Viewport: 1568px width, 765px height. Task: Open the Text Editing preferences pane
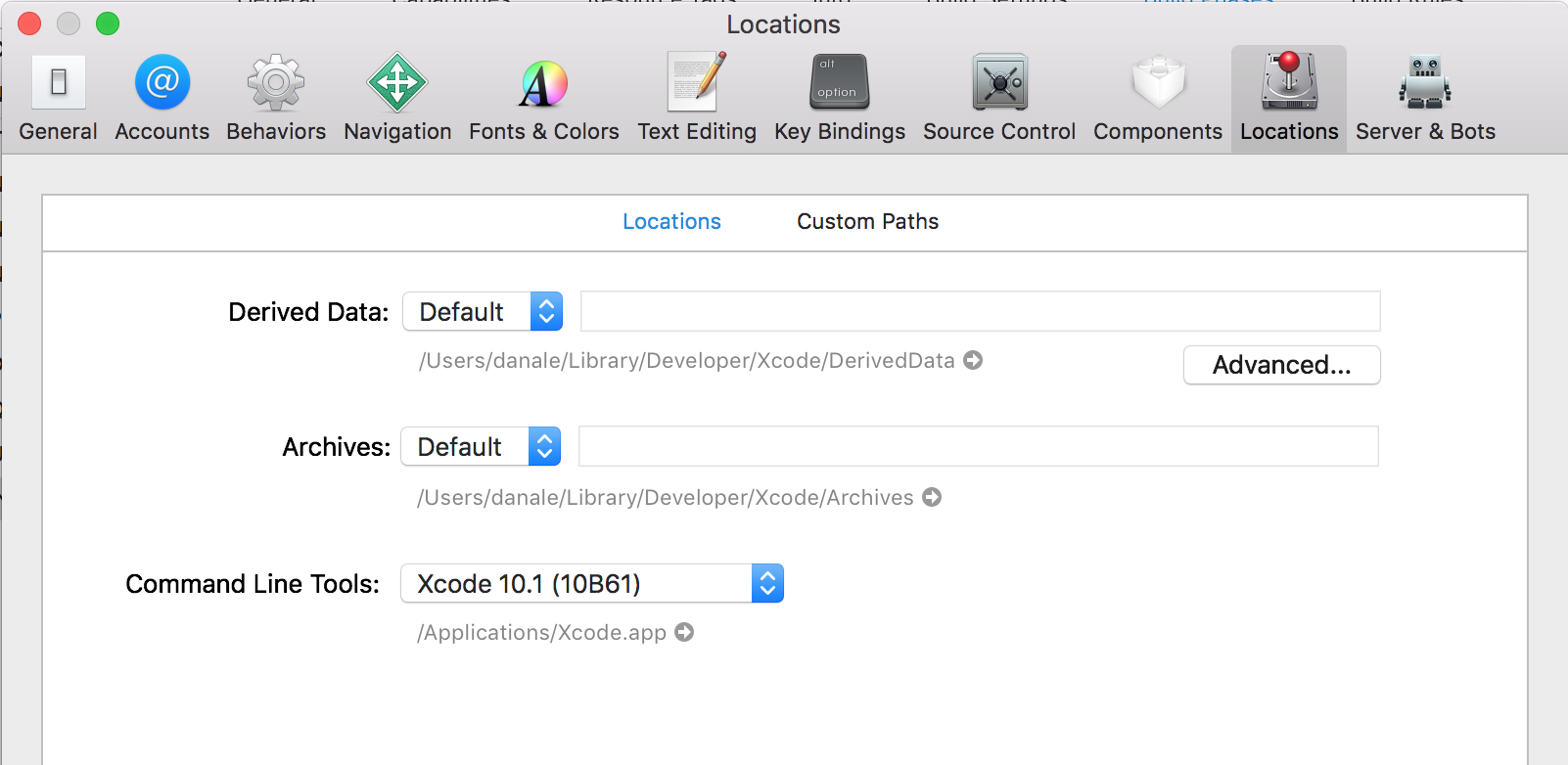coord(697,99)
